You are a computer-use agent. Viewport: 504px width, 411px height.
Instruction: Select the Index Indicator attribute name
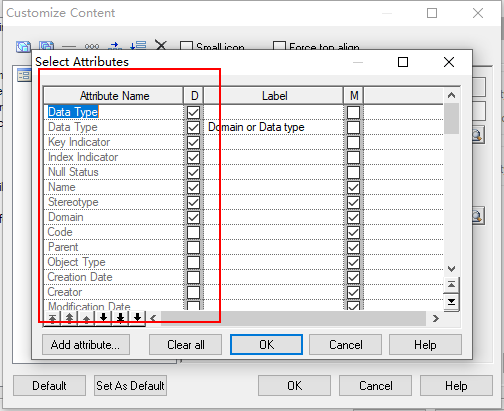tap(83, 157)
